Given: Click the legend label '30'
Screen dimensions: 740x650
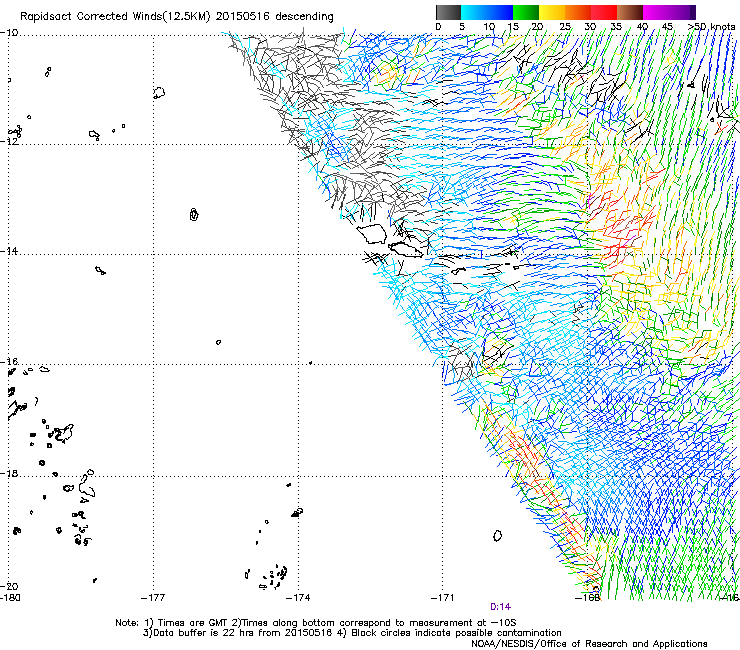Looking at the screenshot, I should click(590, 27).
